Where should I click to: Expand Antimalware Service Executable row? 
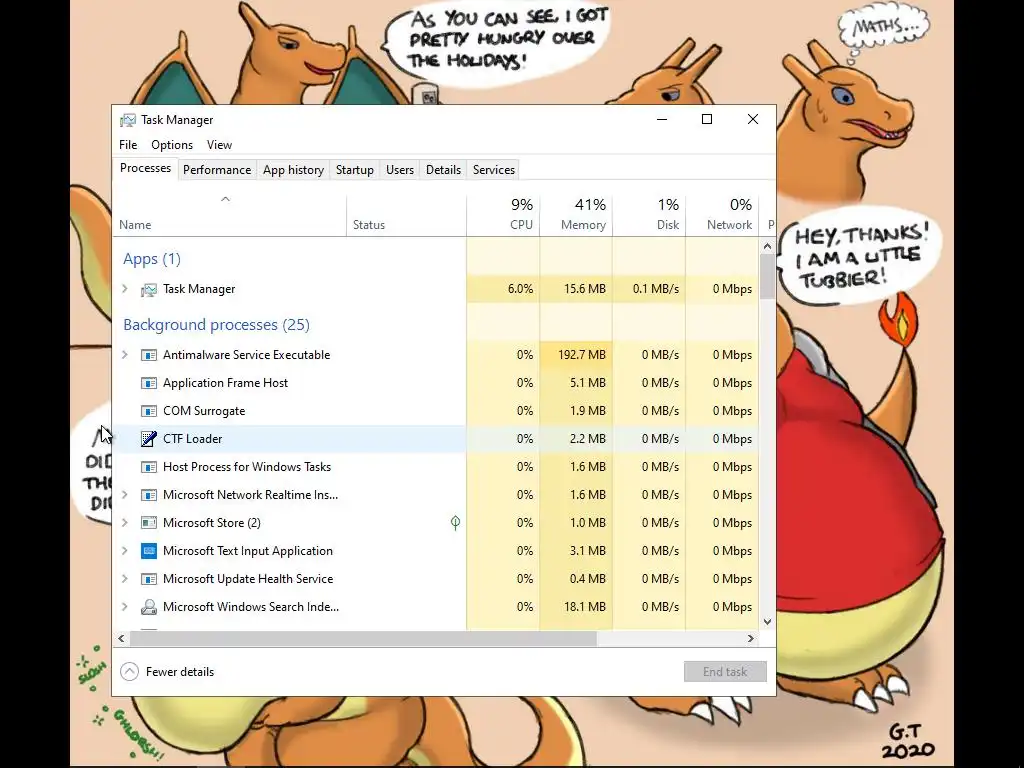pyautogui.click(x=125, y=355)
